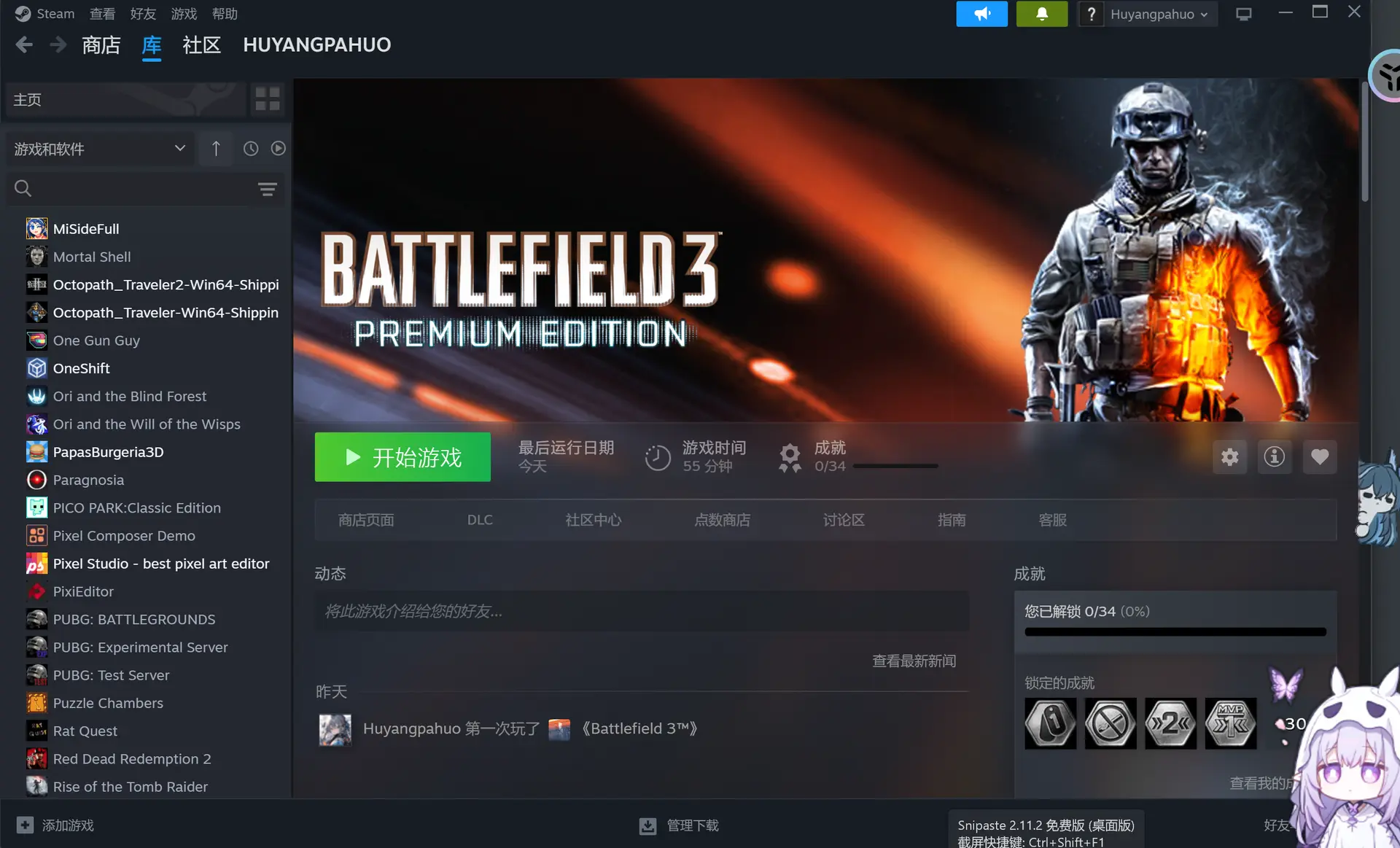Click the 主页 home button
Viewport: 1400px width, 848px height.
[125, 99]
